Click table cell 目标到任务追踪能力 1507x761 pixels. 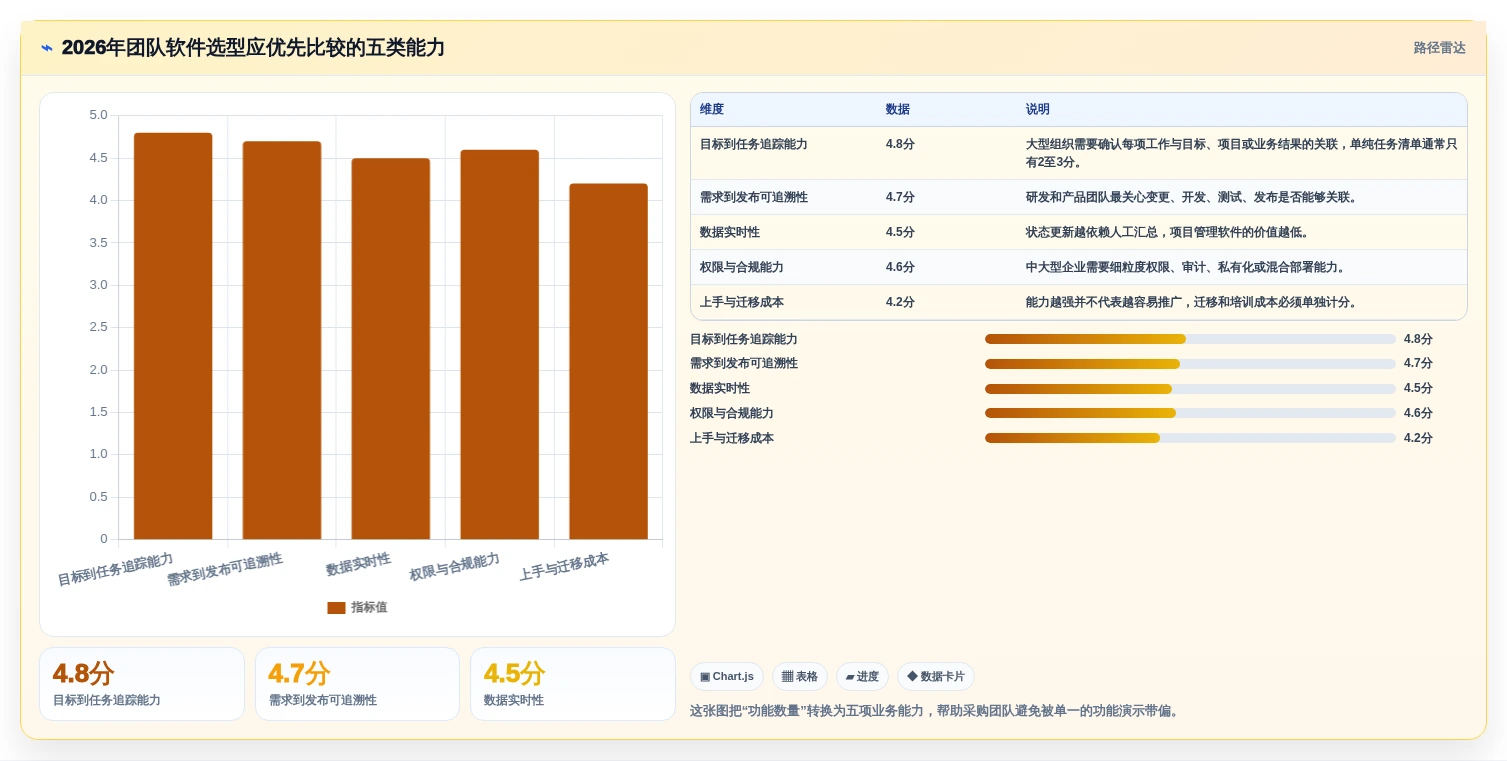754,144
